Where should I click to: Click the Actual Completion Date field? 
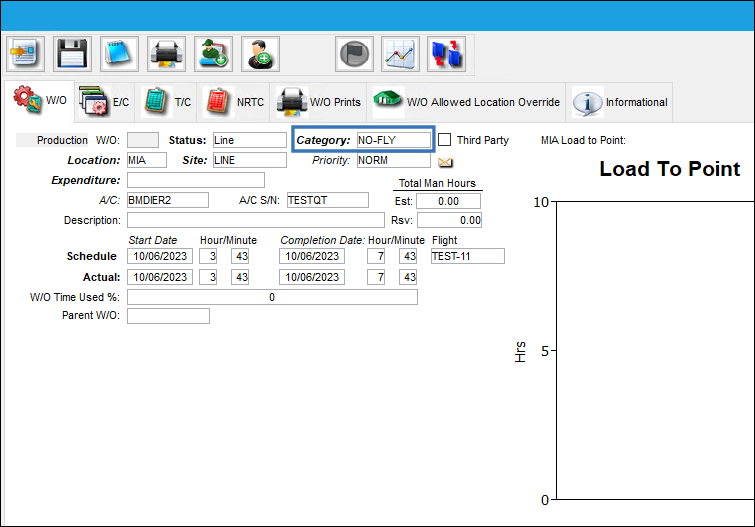coord(312,277)
